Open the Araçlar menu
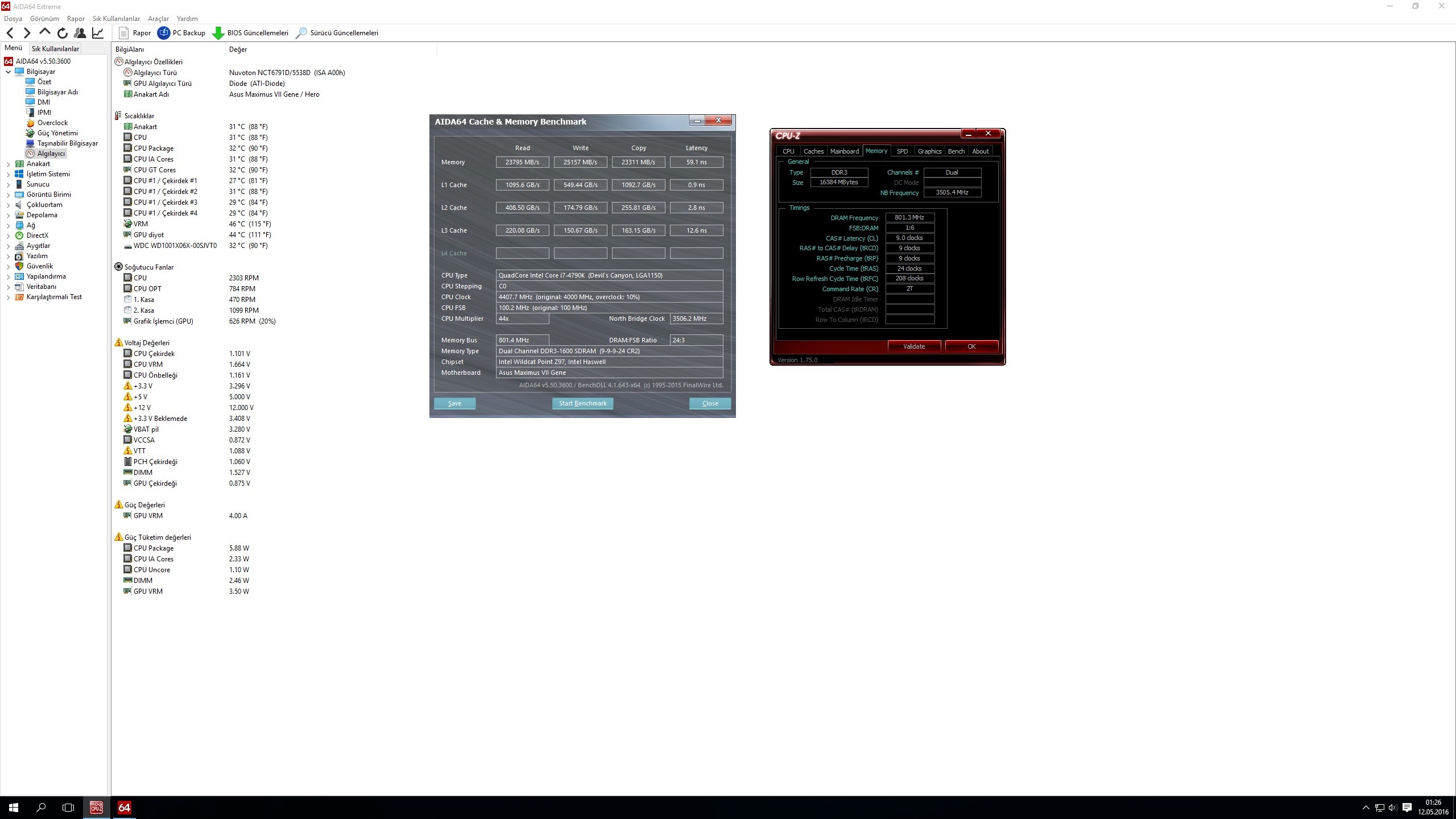 tap(158, 19)
